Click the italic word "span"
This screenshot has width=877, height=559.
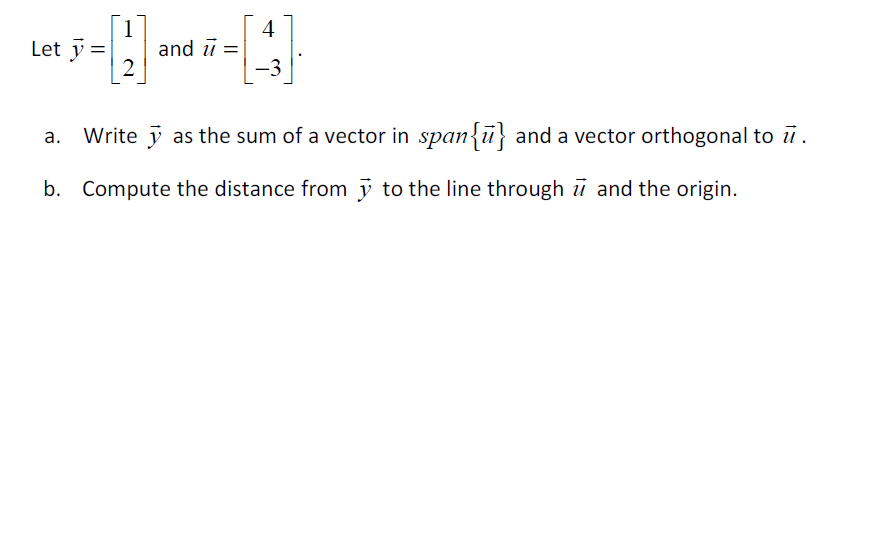click(x=443, y=137)
